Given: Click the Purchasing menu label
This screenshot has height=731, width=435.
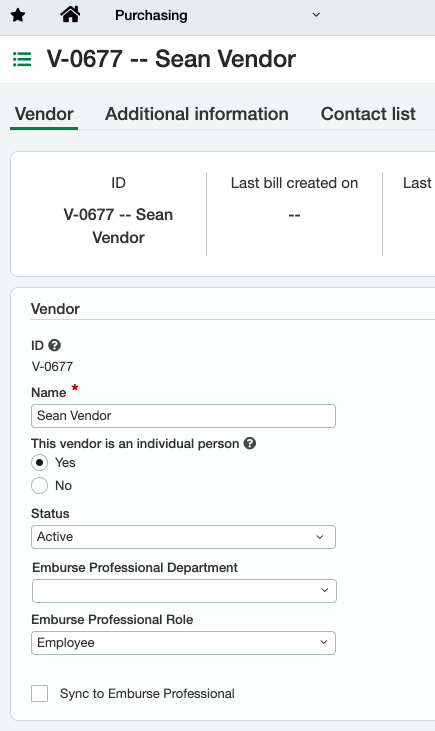Looking at the screenshot, I should [151, 15].
